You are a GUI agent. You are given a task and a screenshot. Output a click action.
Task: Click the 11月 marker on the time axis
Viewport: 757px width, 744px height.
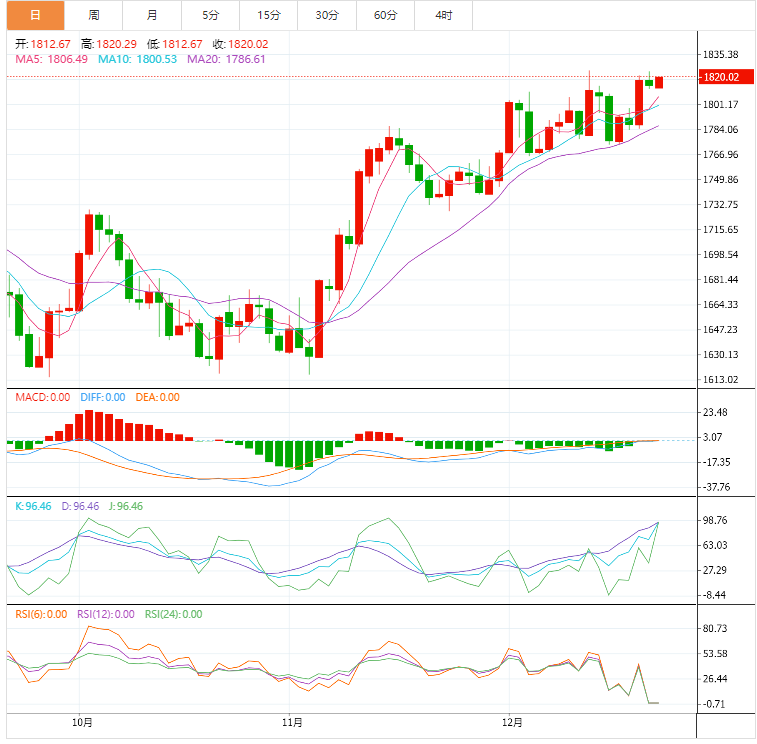pos(291,721)
